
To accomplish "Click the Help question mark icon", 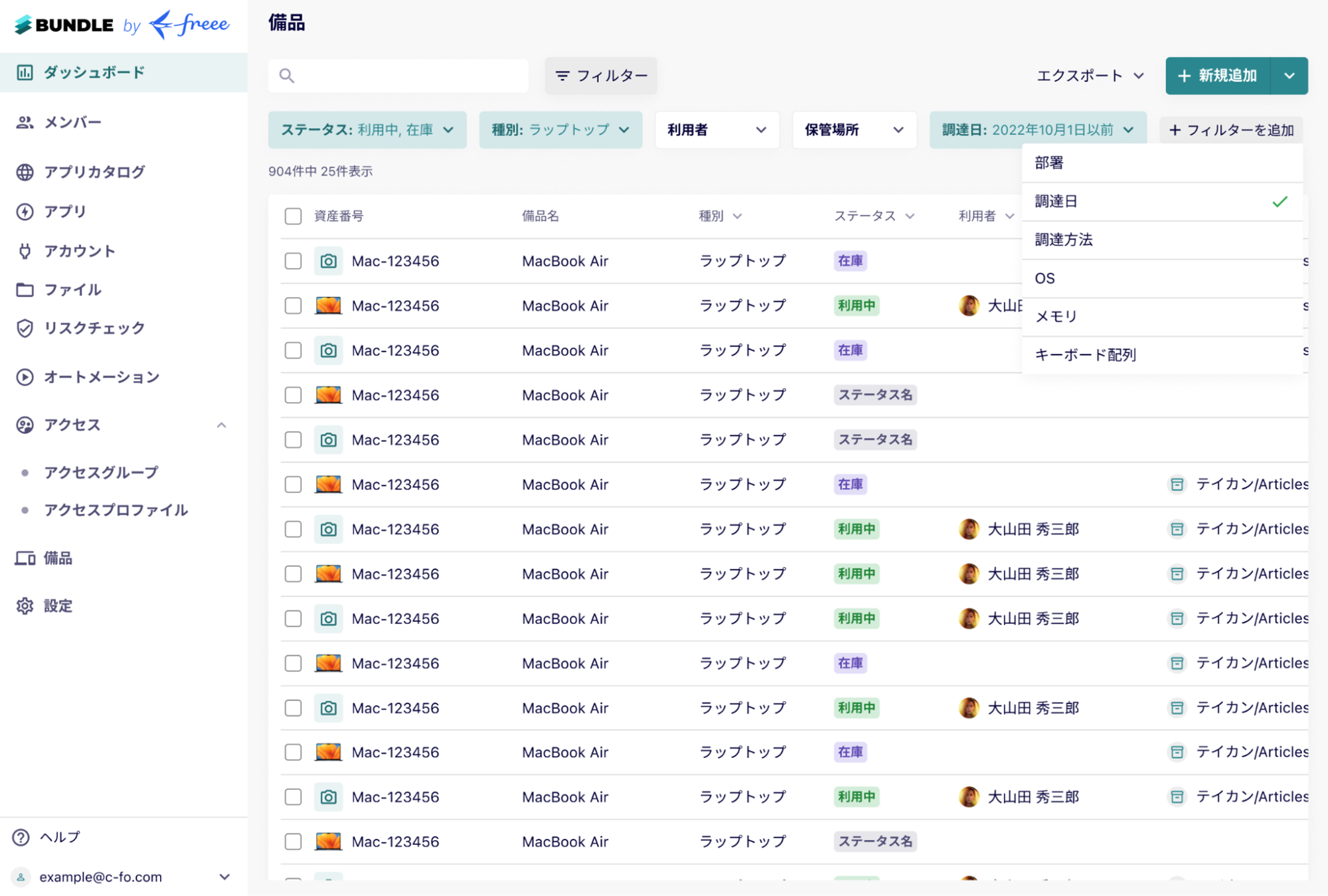I will (x=21, y=837).
